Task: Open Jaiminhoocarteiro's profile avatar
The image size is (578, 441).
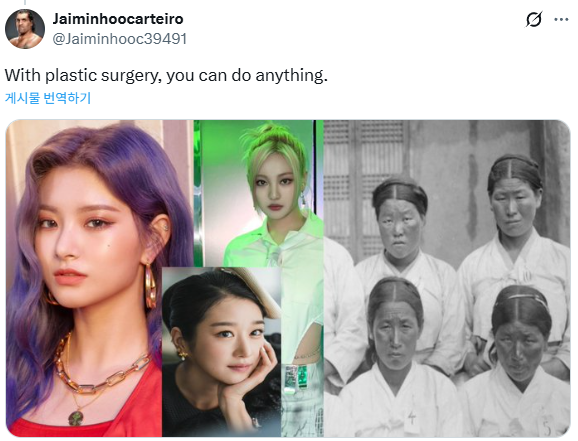Action: coord(25,29)
